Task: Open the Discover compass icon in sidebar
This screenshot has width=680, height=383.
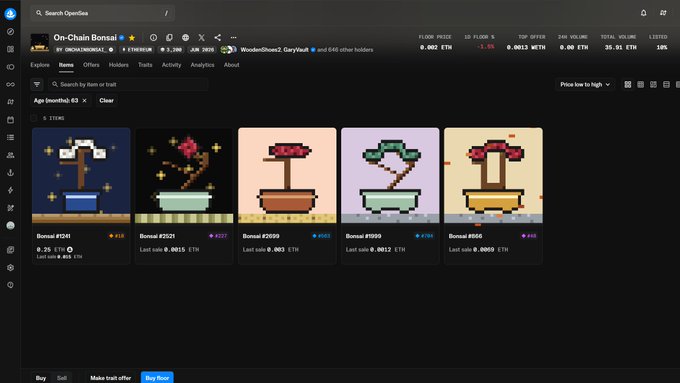Action: (x=10, y=32)
